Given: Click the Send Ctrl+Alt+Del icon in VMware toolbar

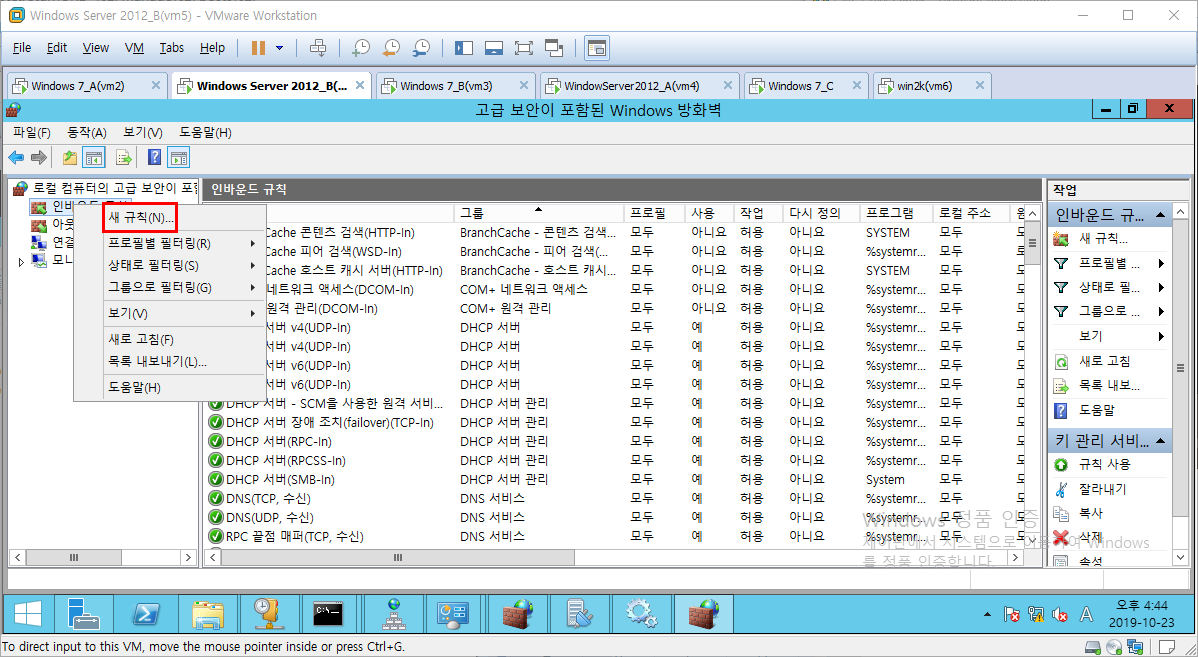Looking at the screenshot, I should point(318,47).
